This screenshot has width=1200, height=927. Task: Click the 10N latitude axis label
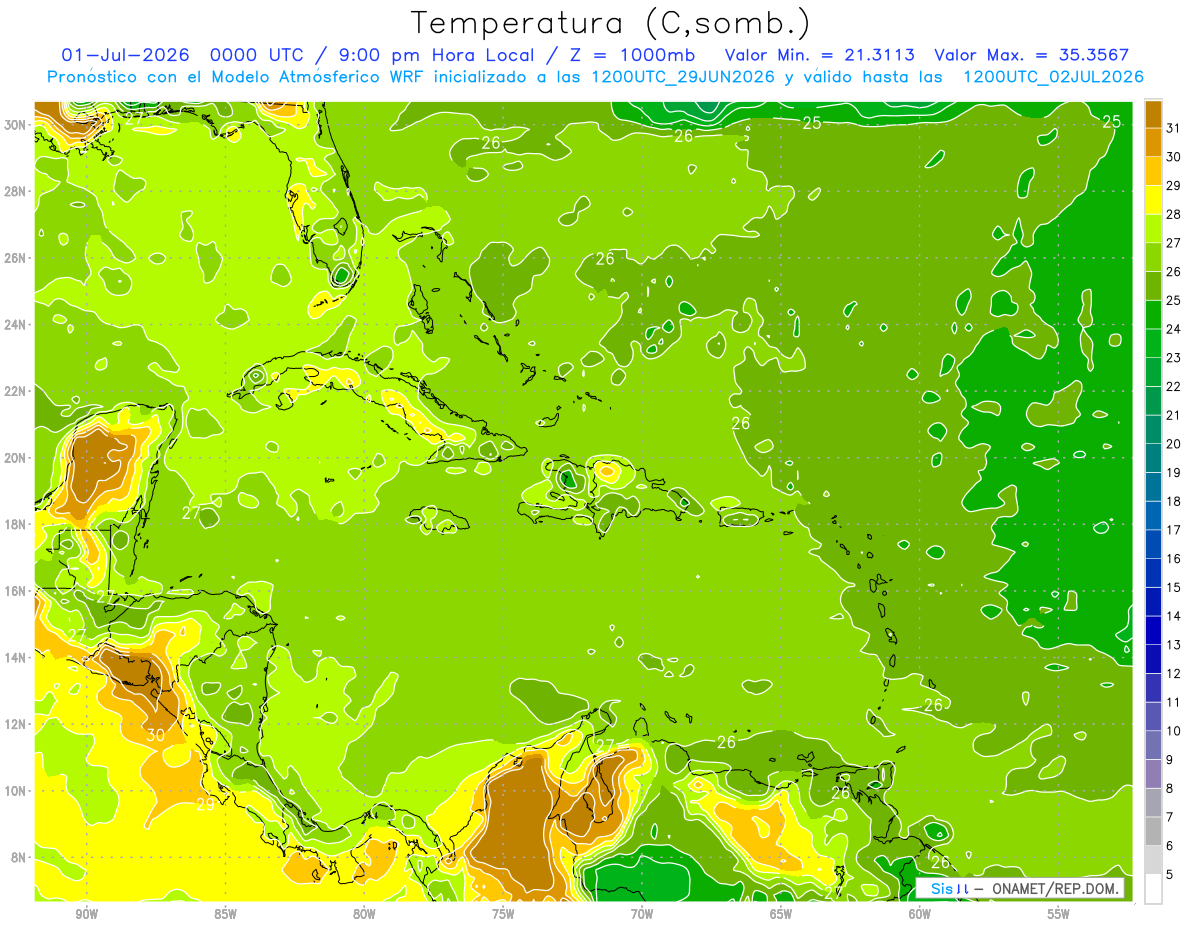(x=16, y=791)
